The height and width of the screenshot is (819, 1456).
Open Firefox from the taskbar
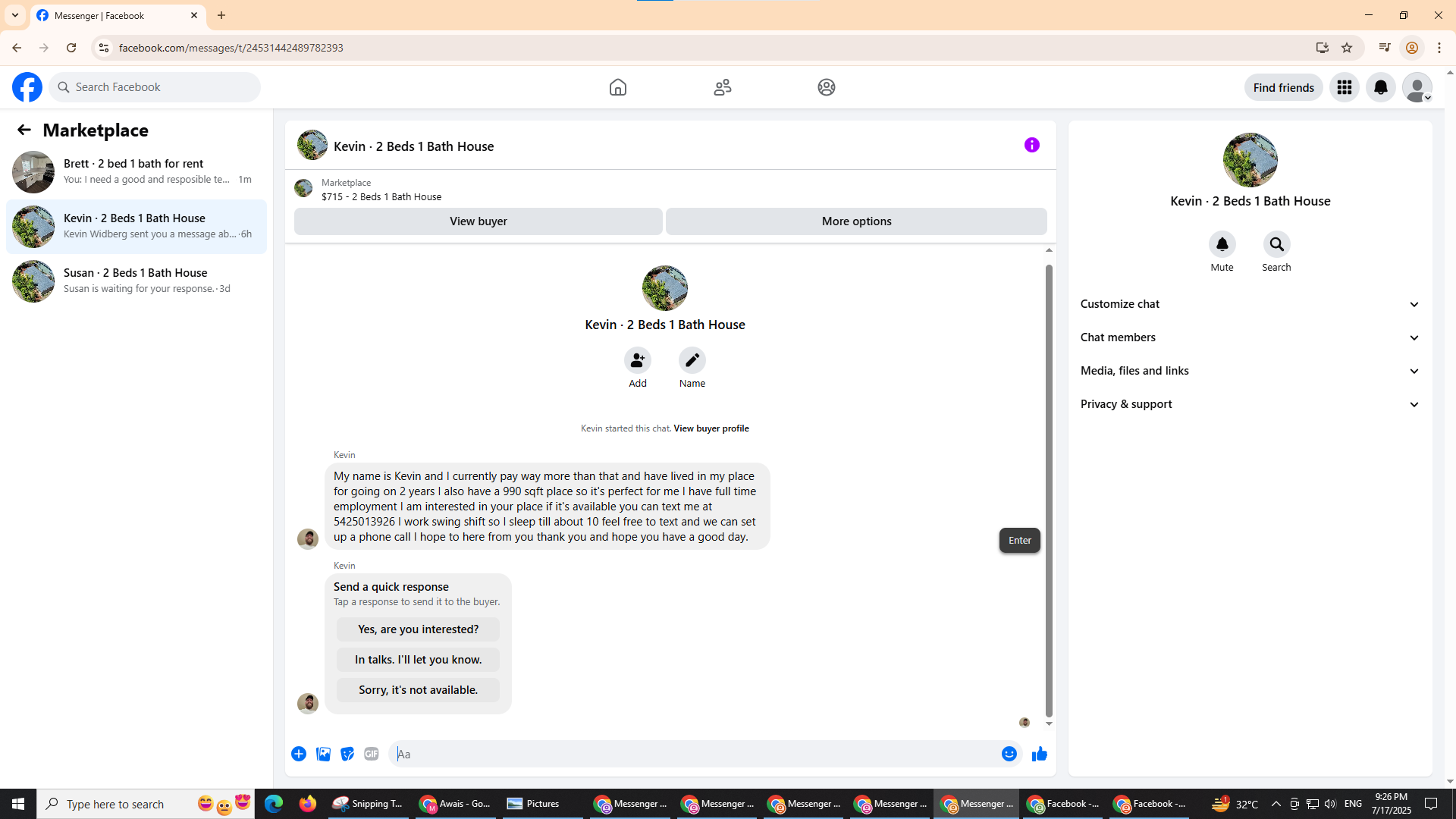(308, 804)
